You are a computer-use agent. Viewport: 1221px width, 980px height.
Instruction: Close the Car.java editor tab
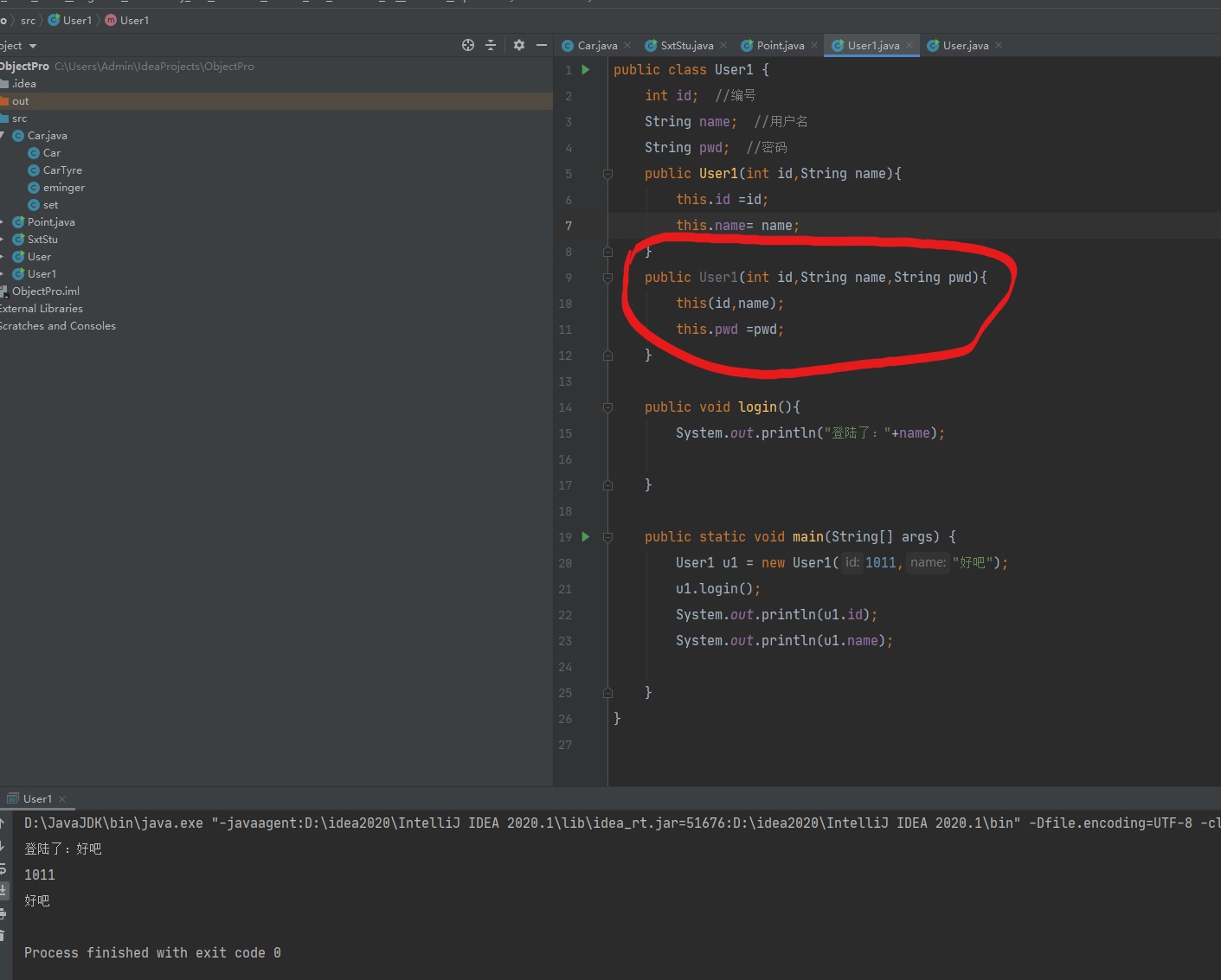pos(627,45)
